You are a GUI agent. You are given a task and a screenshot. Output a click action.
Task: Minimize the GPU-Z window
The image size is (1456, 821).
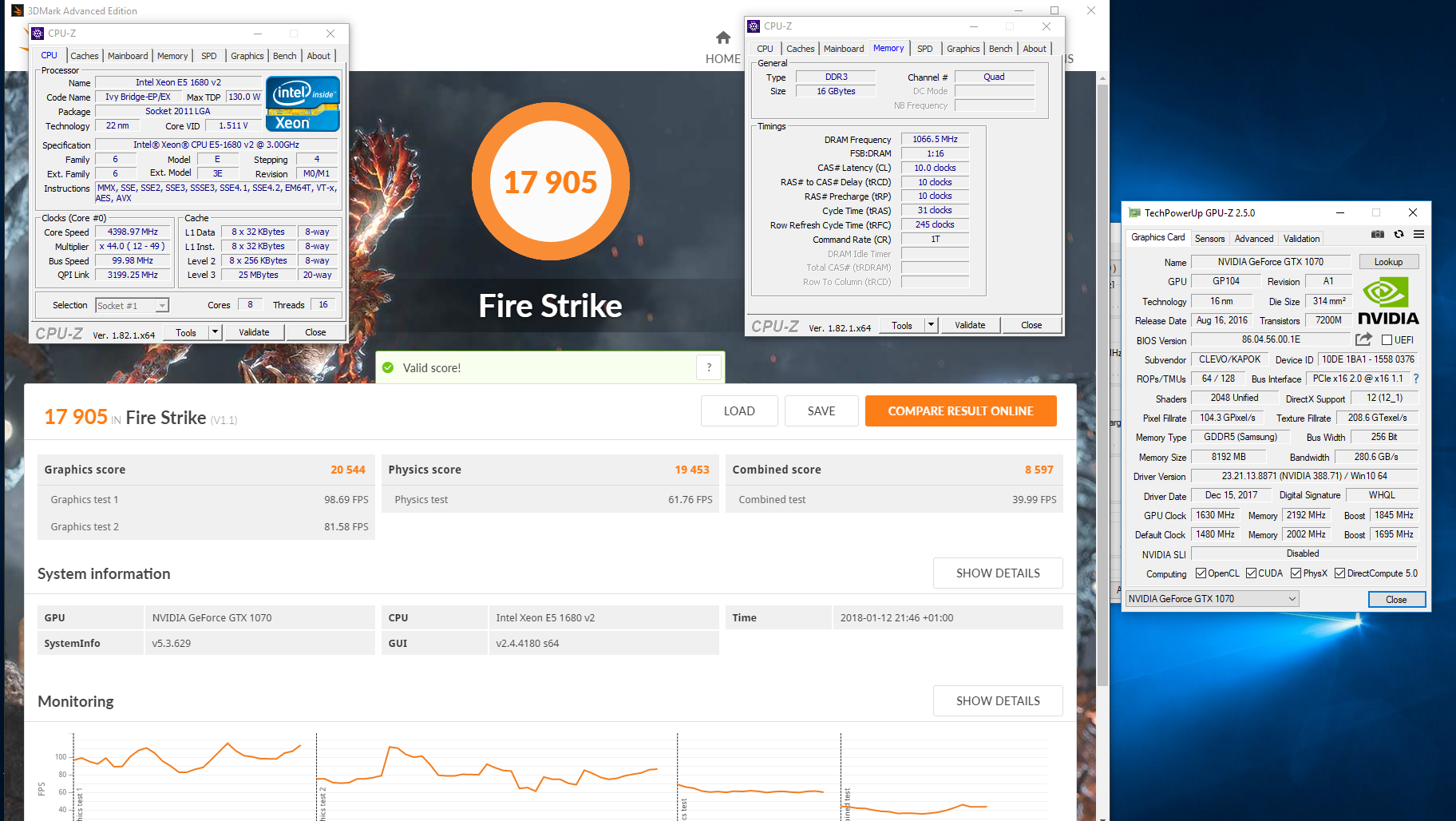pos(1340,212)
